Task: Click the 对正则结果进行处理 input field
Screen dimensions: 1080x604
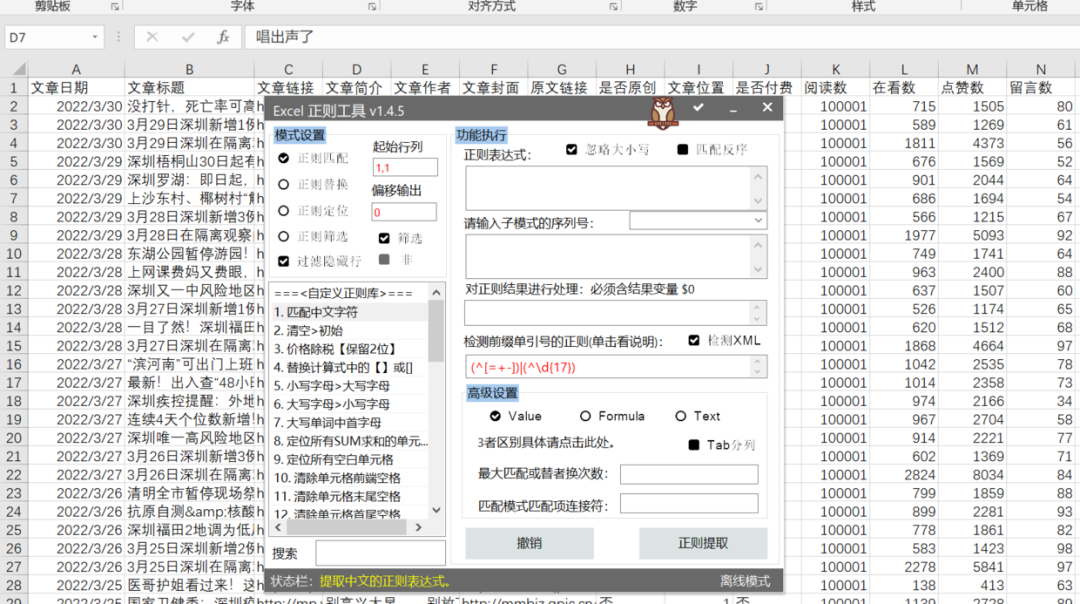Action: pos(608,313)
